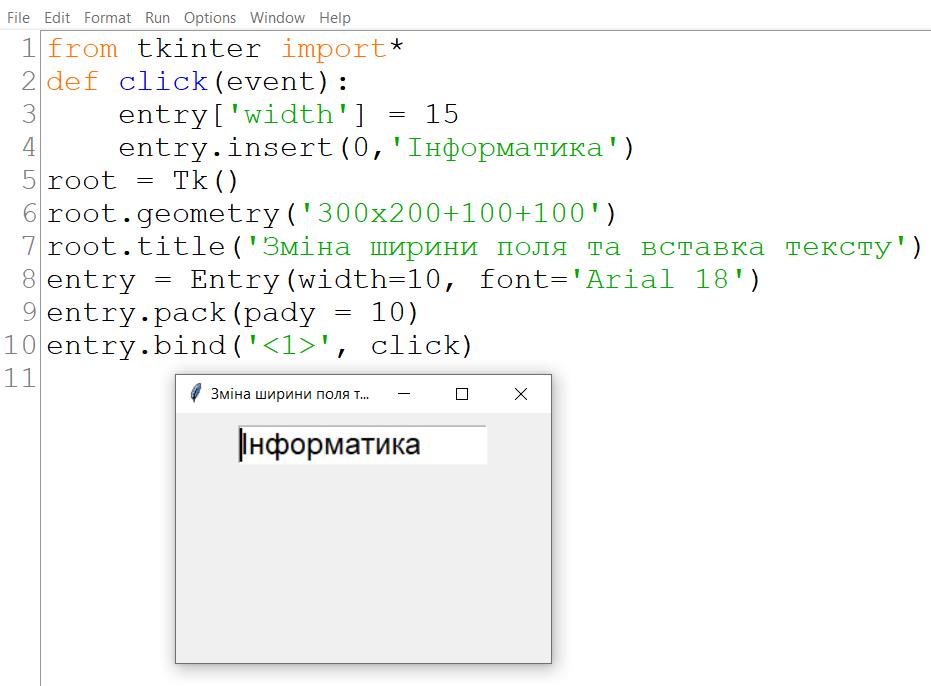
Task: Open the Edit menu
Action: tap(57, 18)
